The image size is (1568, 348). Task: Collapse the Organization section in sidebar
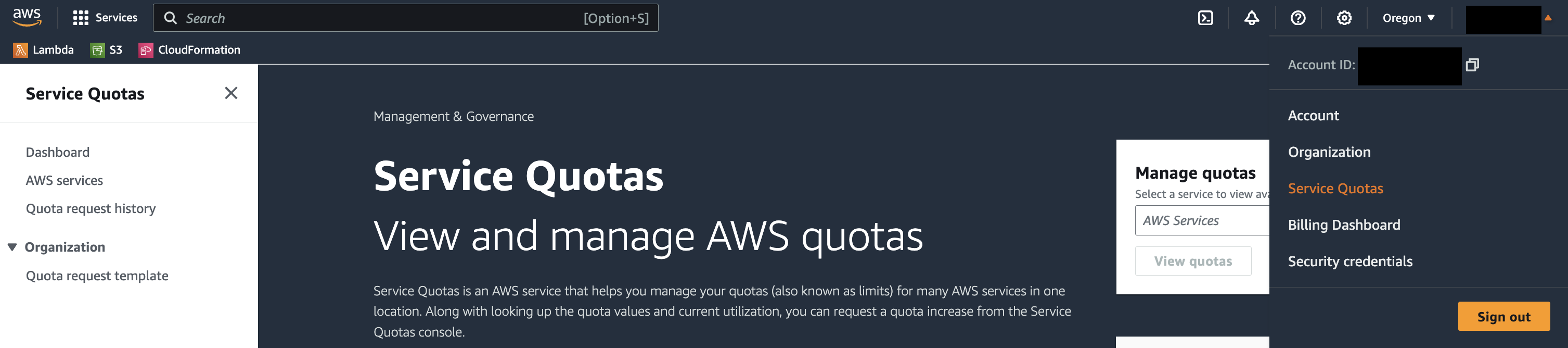pyautogui.click(x=11, y=247)
